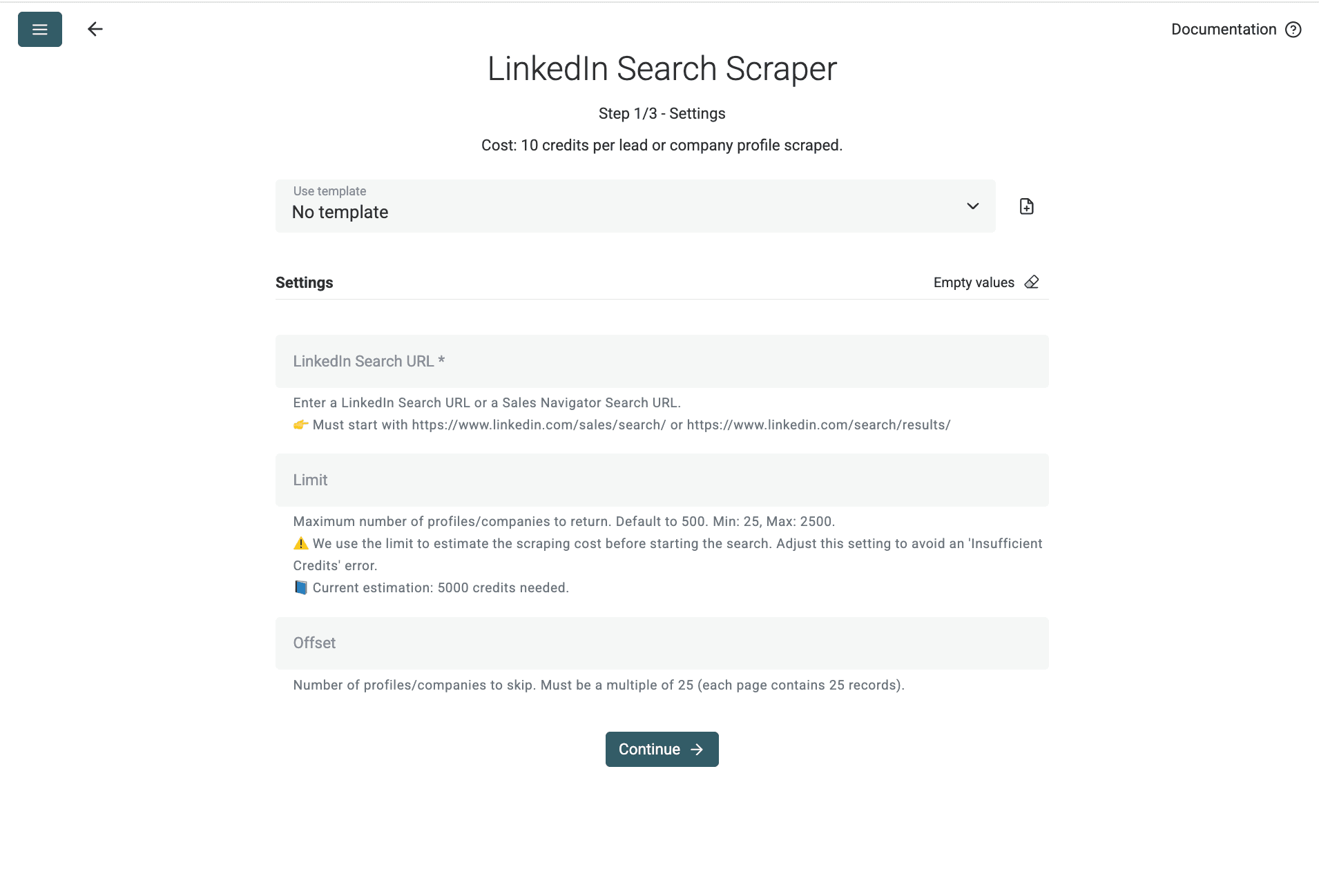The width and height of the screenshot is (1319, 896).
Task: Select the Settings section header
Action: (x=304, y=282)
